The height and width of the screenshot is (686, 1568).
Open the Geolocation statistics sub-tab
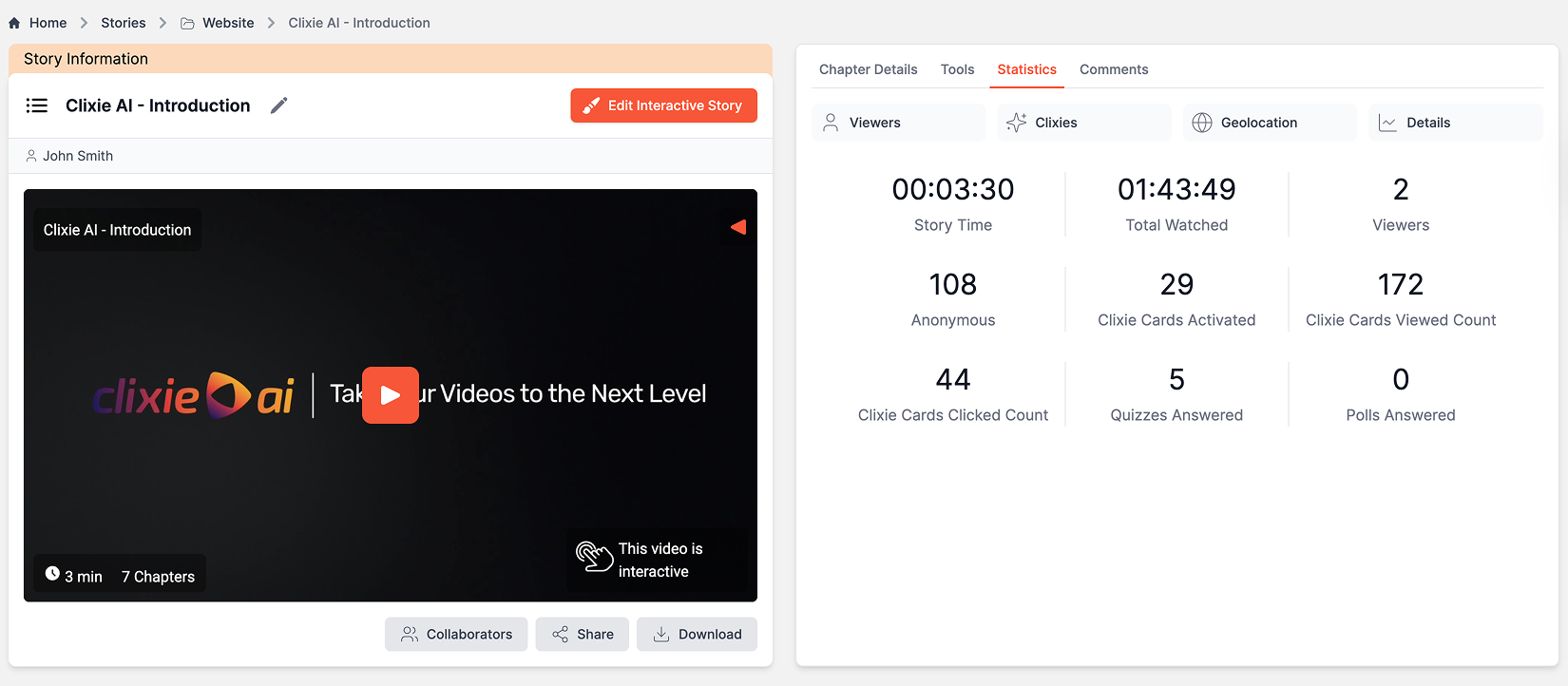point(1271,123)
